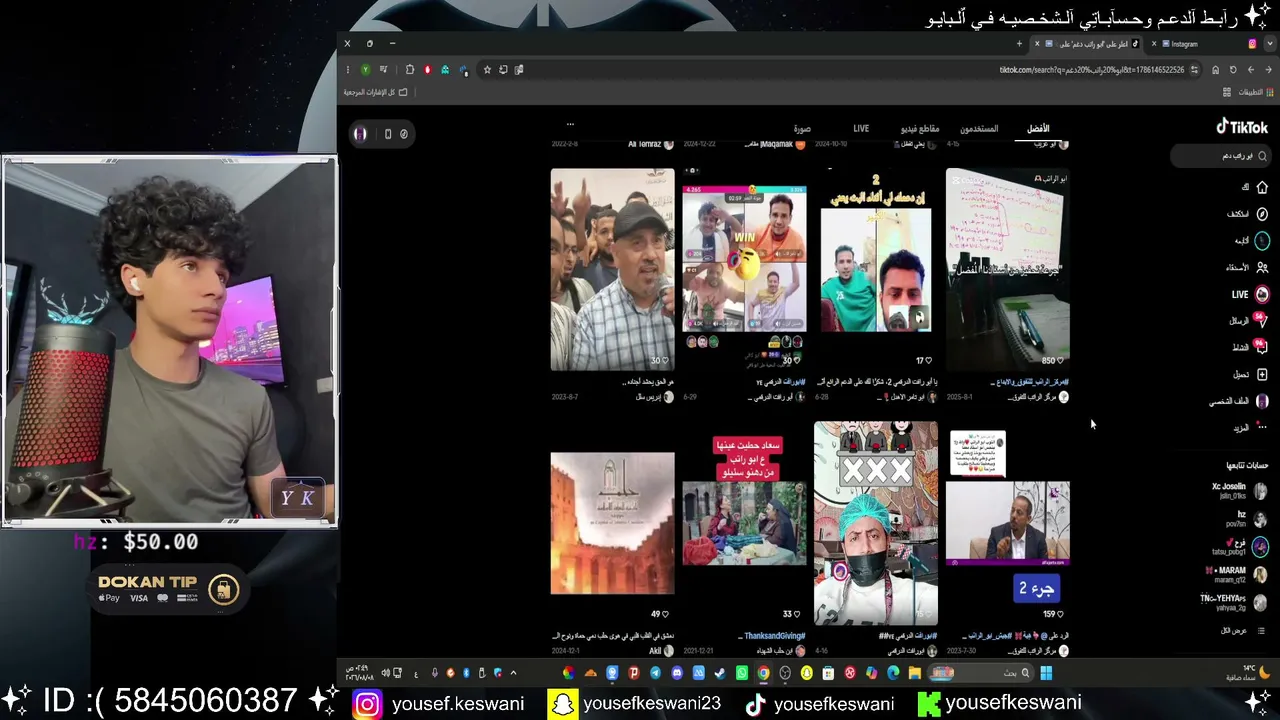Open the Explore compass icon in TikTok

(1262, 214)
